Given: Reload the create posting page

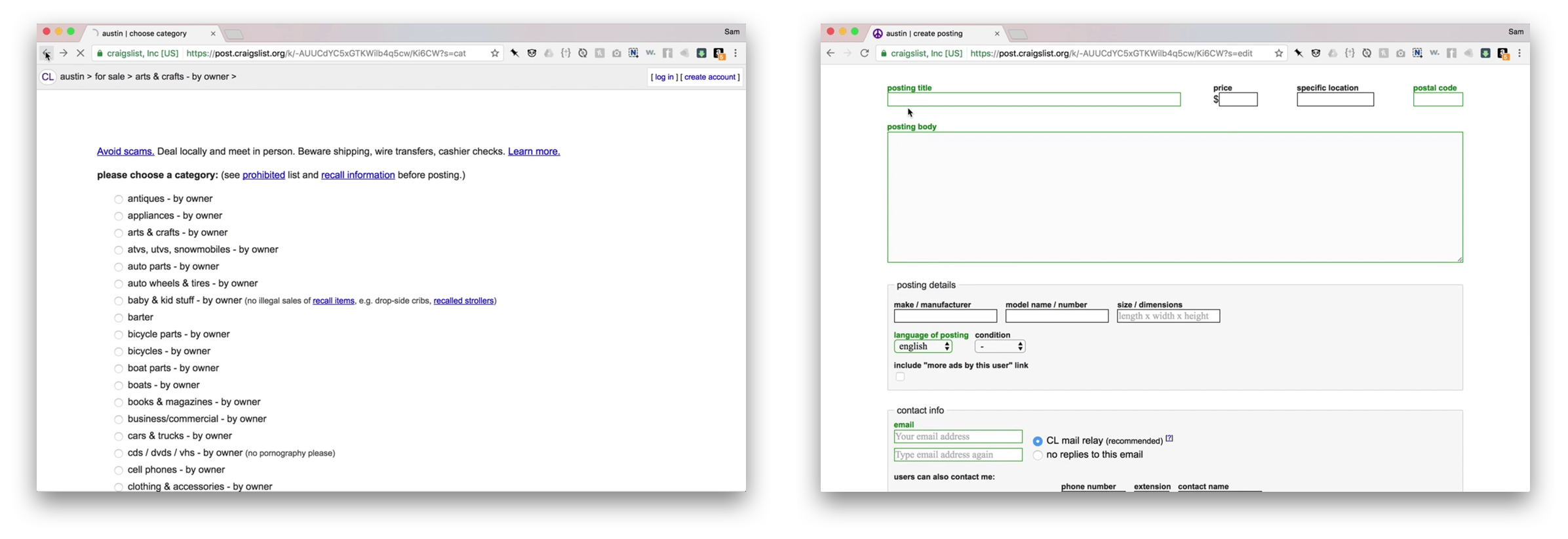Looking at the screenshot, I should click(865, 53).
